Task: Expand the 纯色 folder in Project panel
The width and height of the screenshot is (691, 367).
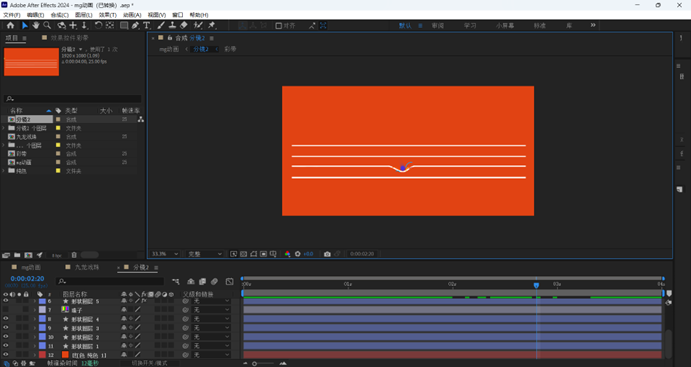Action: (x=4, y=171)
